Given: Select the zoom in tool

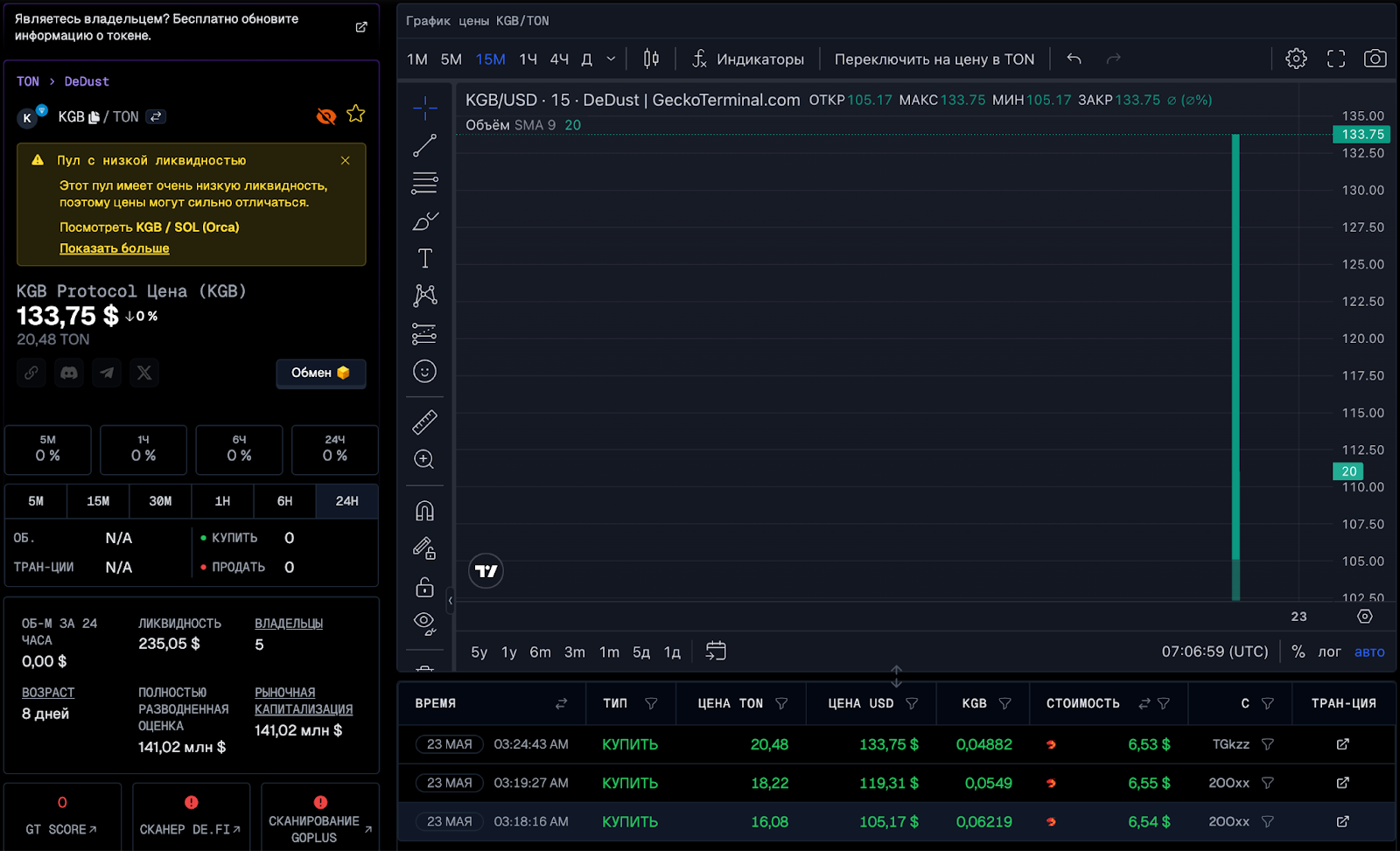Looking at the screenshot, I should point(424,459).
